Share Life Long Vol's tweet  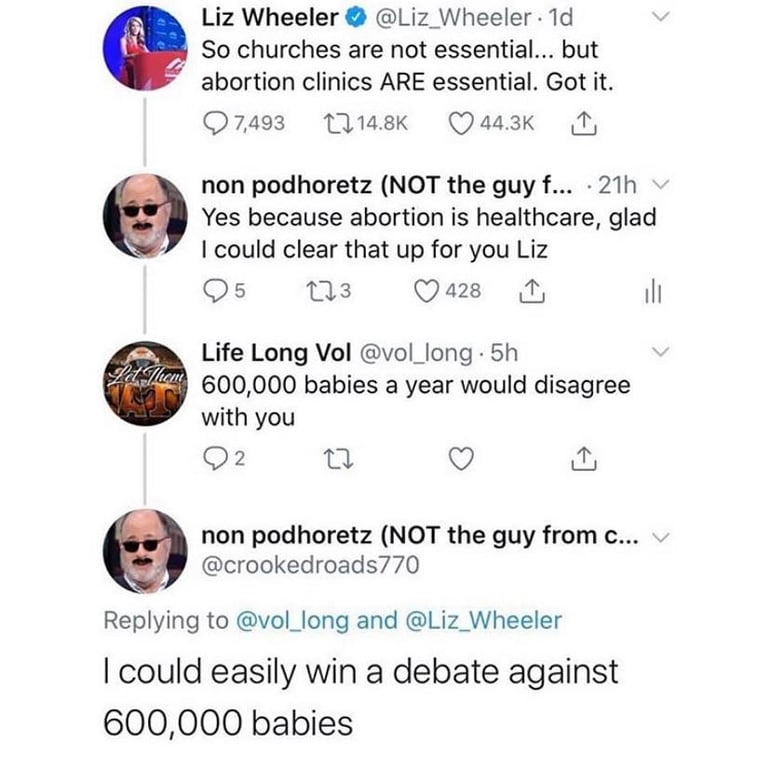tap(581, 459)
